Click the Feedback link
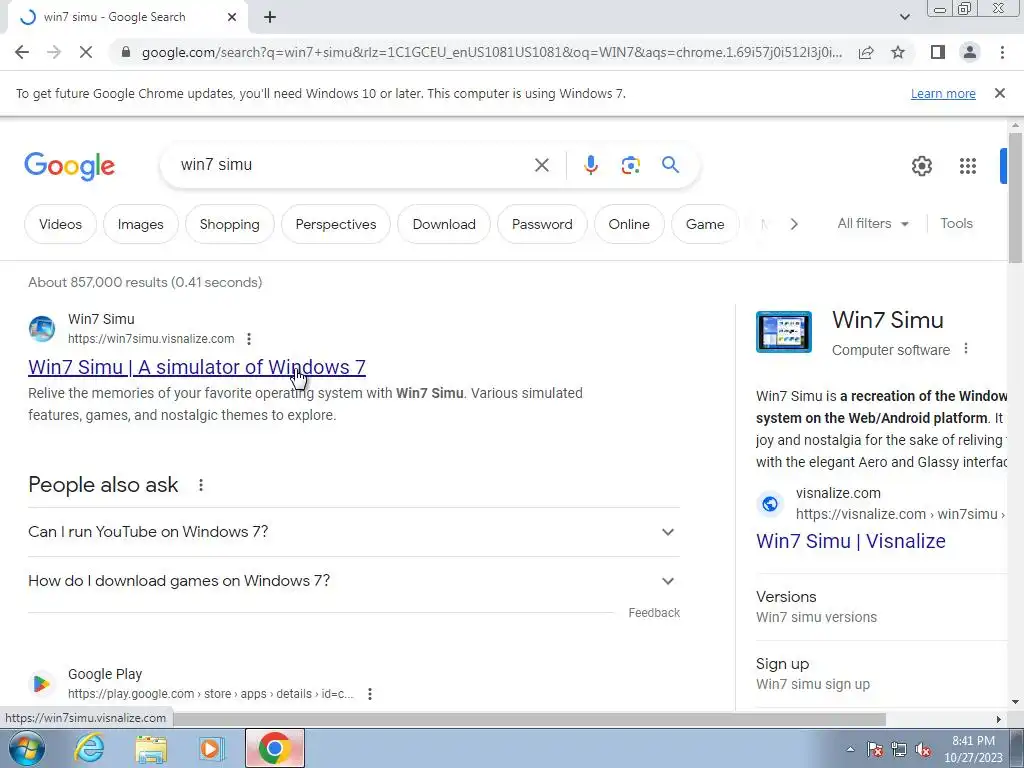Viewport: 1024px width, 768px height. (x=654, y=613)
